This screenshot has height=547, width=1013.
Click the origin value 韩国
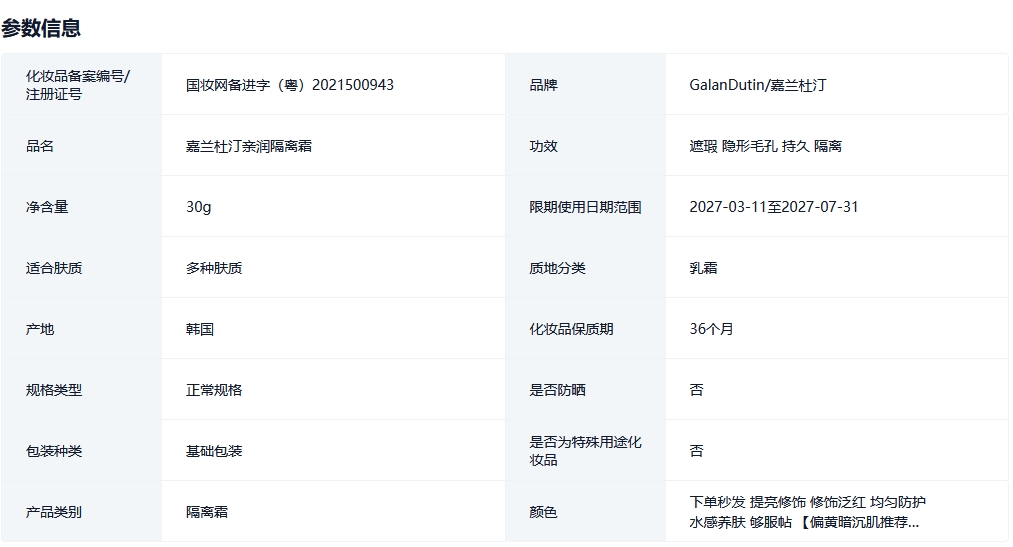[200, 329]
